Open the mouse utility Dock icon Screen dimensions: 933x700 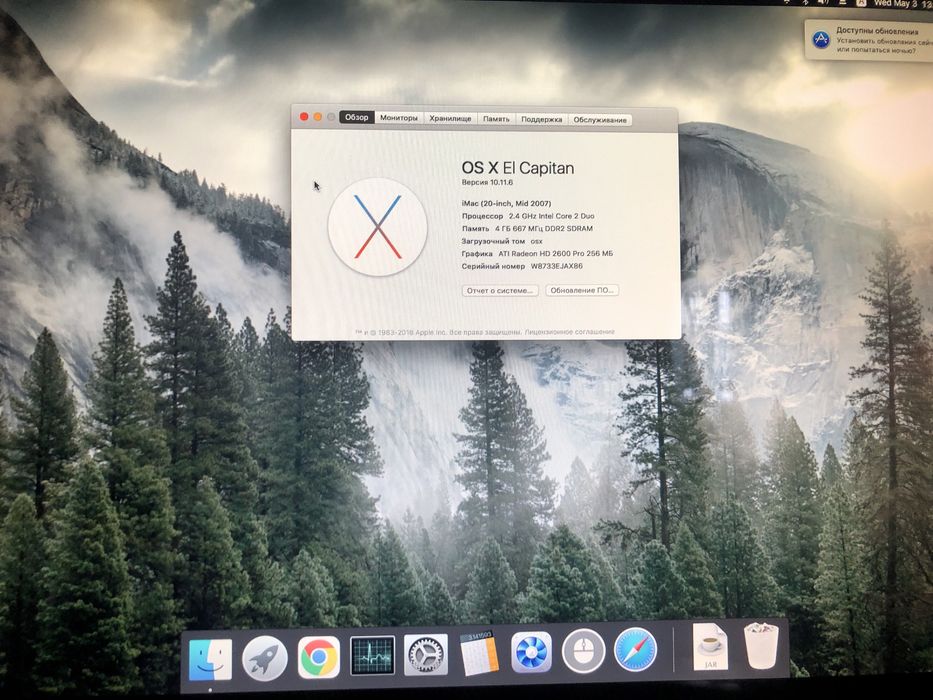pyautogui.click(x=584, y=651)
